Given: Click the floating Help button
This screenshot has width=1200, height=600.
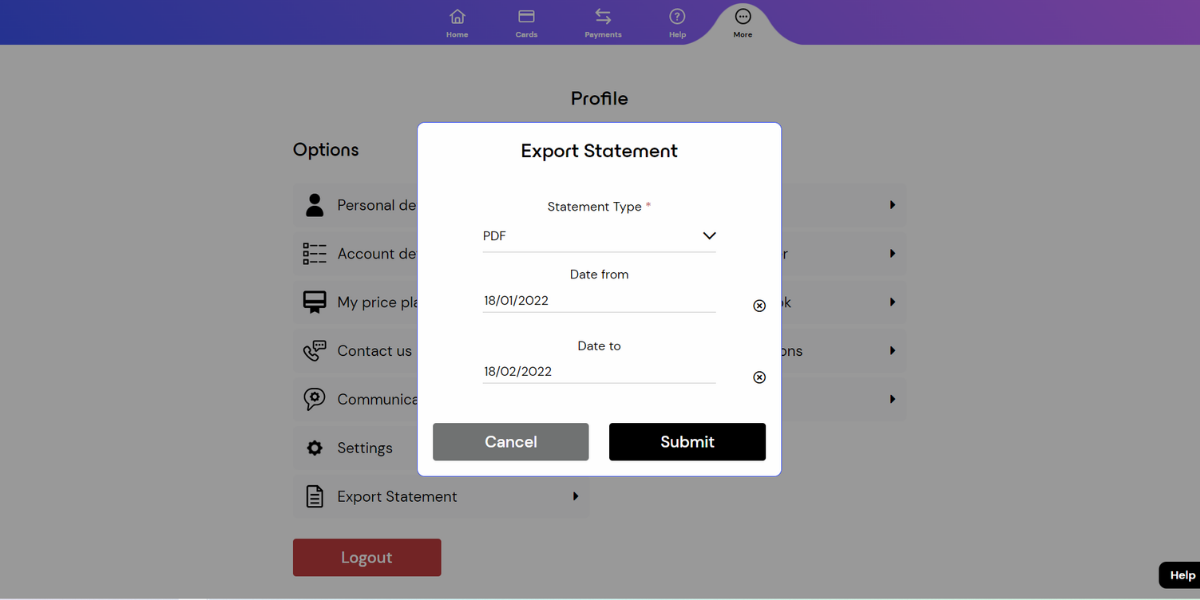Looking at the screenshot, I should (1182, 575).
